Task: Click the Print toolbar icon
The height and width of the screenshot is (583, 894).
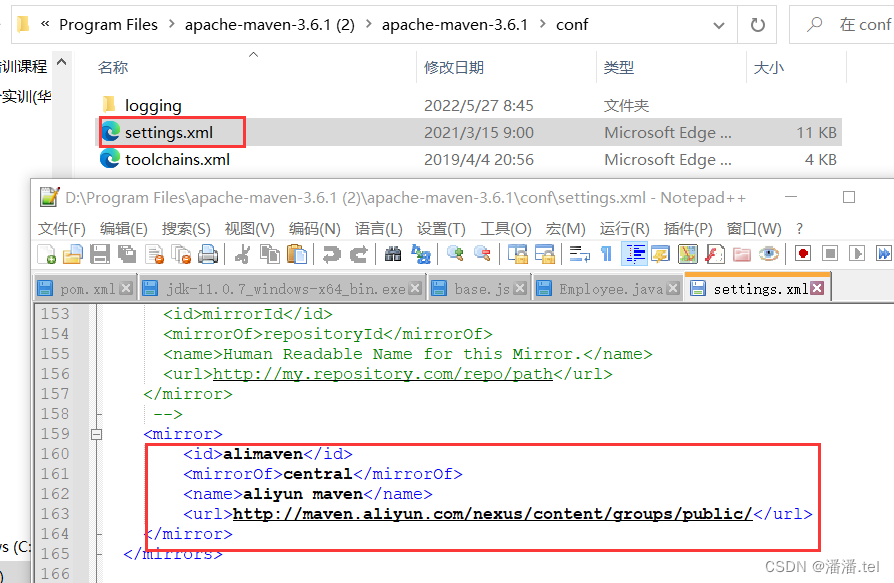Action: [208, 254]
